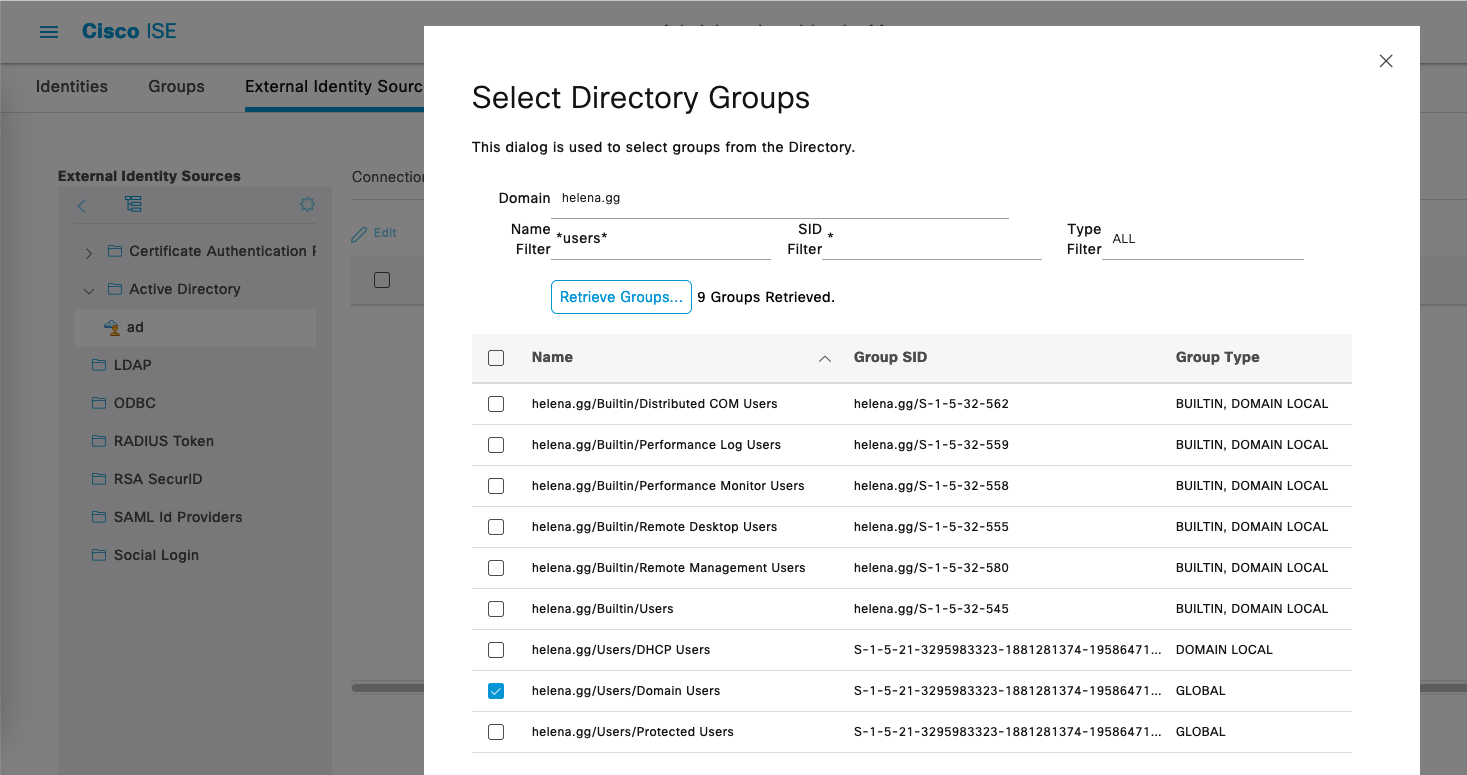The width and height of the screenshot is (1467, 775).
Task: Click the Retrieve Groups button
Action: pyautogui.click(x=621, y=297)
